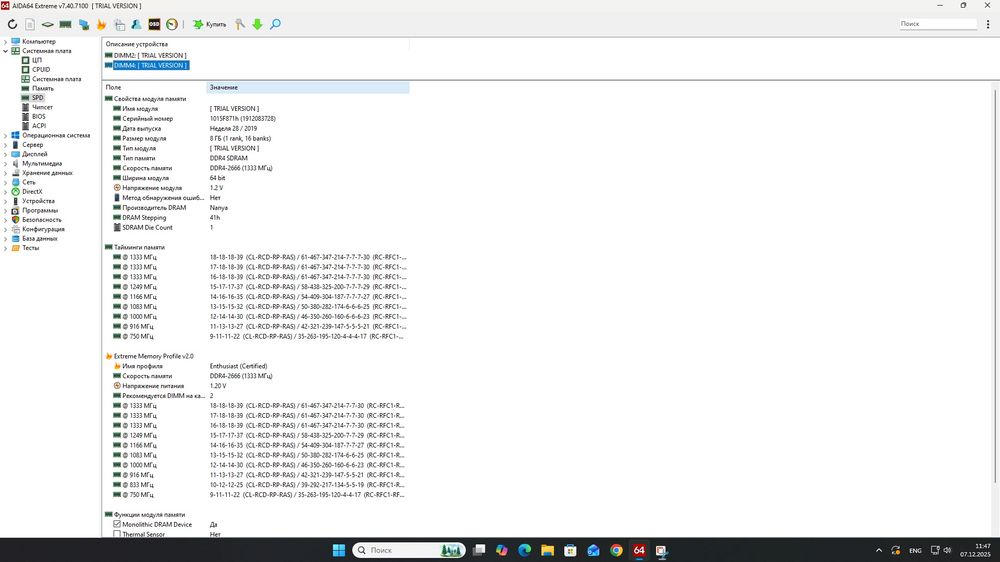Expand the Дисплей tree node
The width and height of the screenshot is (1000, 562).
tap(6, 154)
